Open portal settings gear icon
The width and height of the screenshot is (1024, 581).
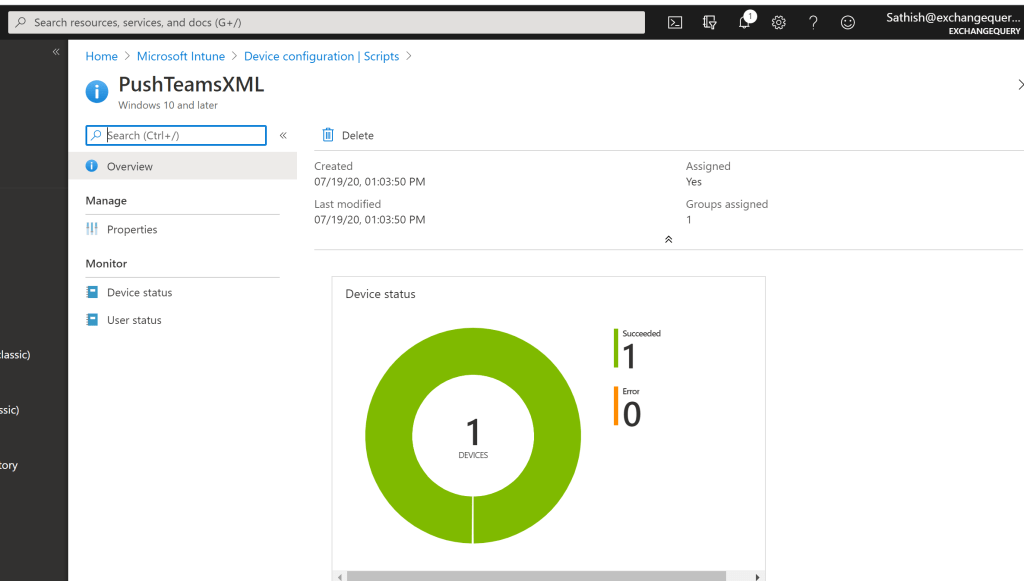[x=779, y=22]
